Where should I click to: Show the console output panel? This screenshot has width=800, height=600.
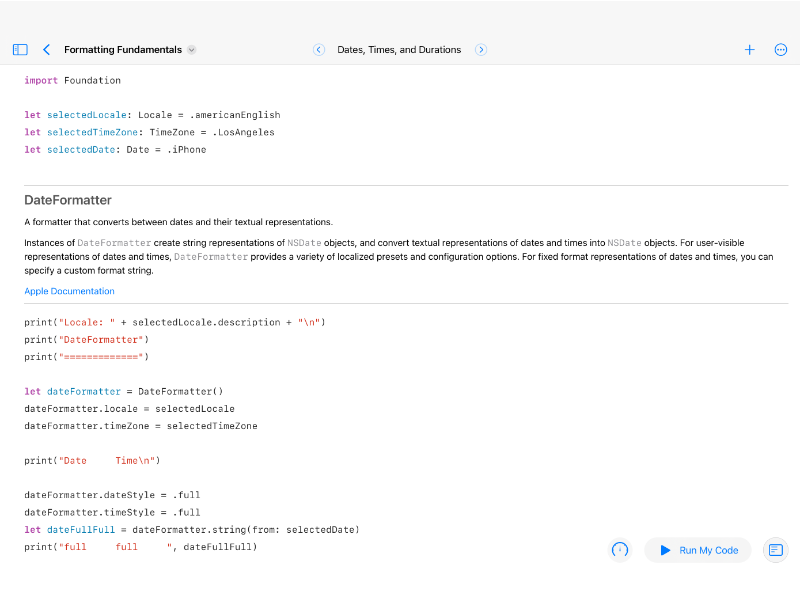click(x=775, y=550)
